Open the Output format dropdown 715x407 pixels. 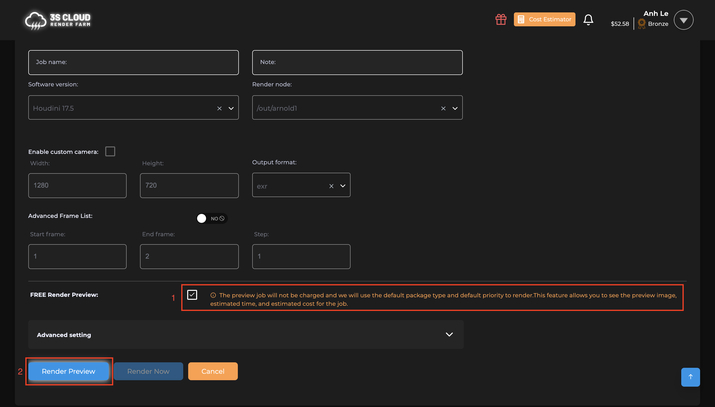coord(343,186)
